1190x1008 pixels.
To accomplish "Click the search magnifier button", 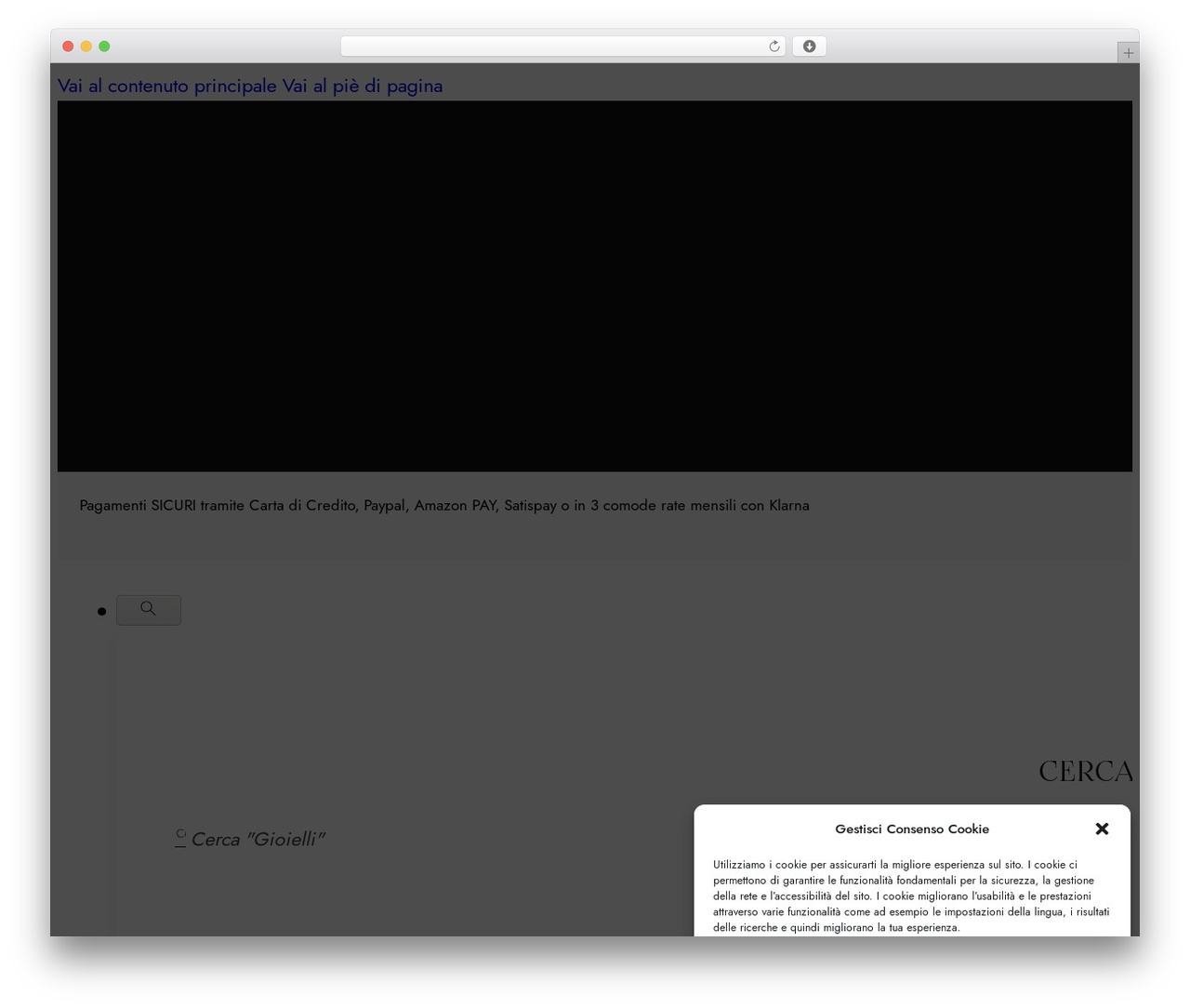I will (x=149, y=610).
